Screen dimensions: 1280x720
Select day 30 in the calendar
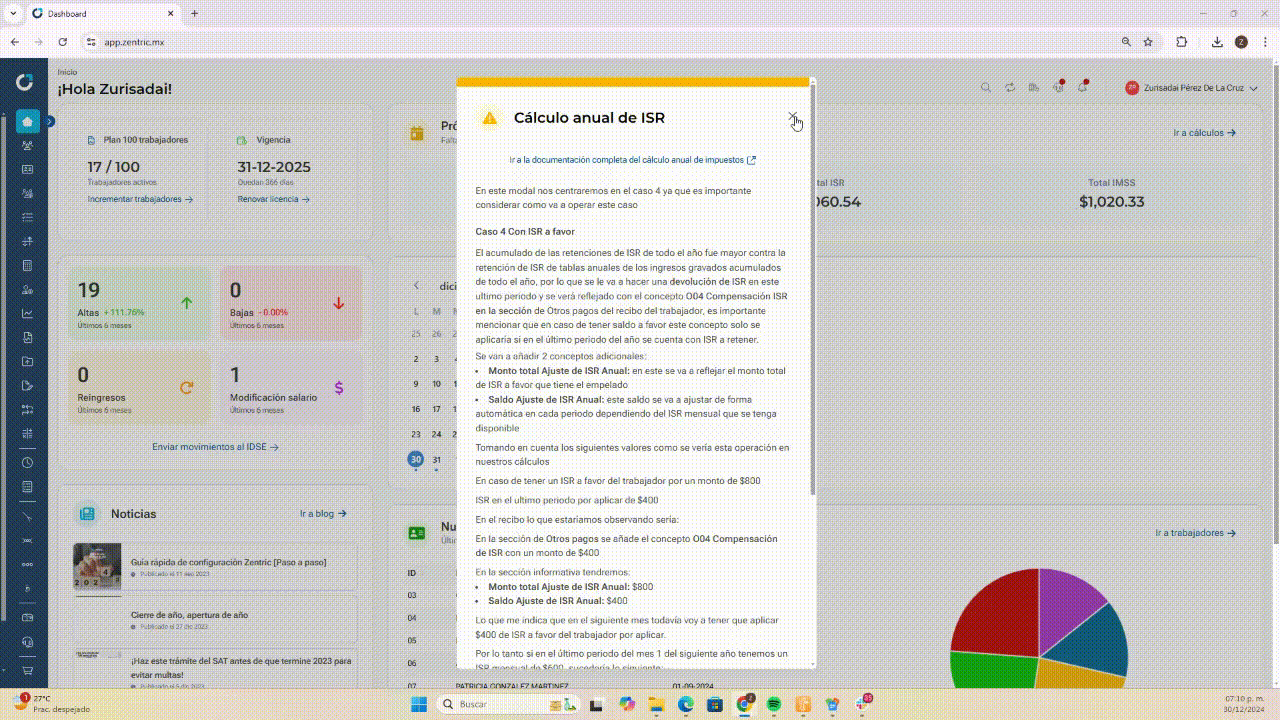[x=416, y=460]
